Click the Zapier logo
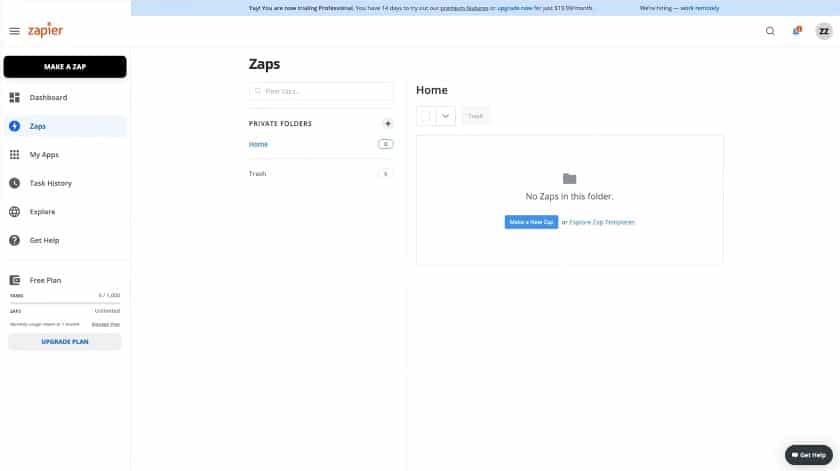This screenshot has height=471, width=840. pyautogui.click(x=46, y=30)
